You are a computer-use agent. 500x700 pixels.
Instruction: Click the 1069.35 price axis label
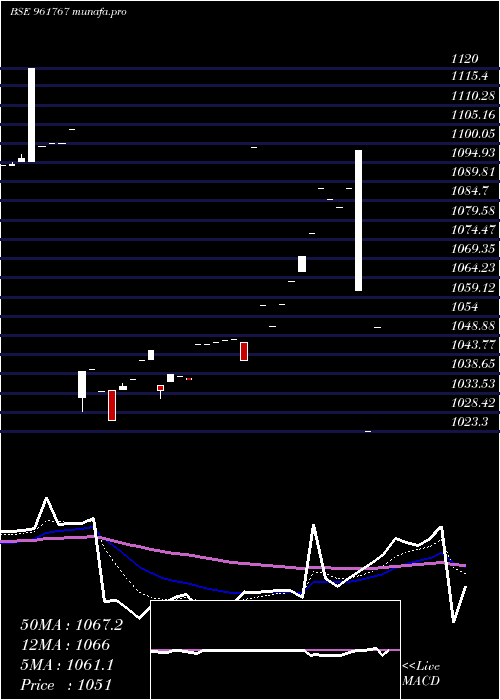pyautogui.click(x=473, y=248)
